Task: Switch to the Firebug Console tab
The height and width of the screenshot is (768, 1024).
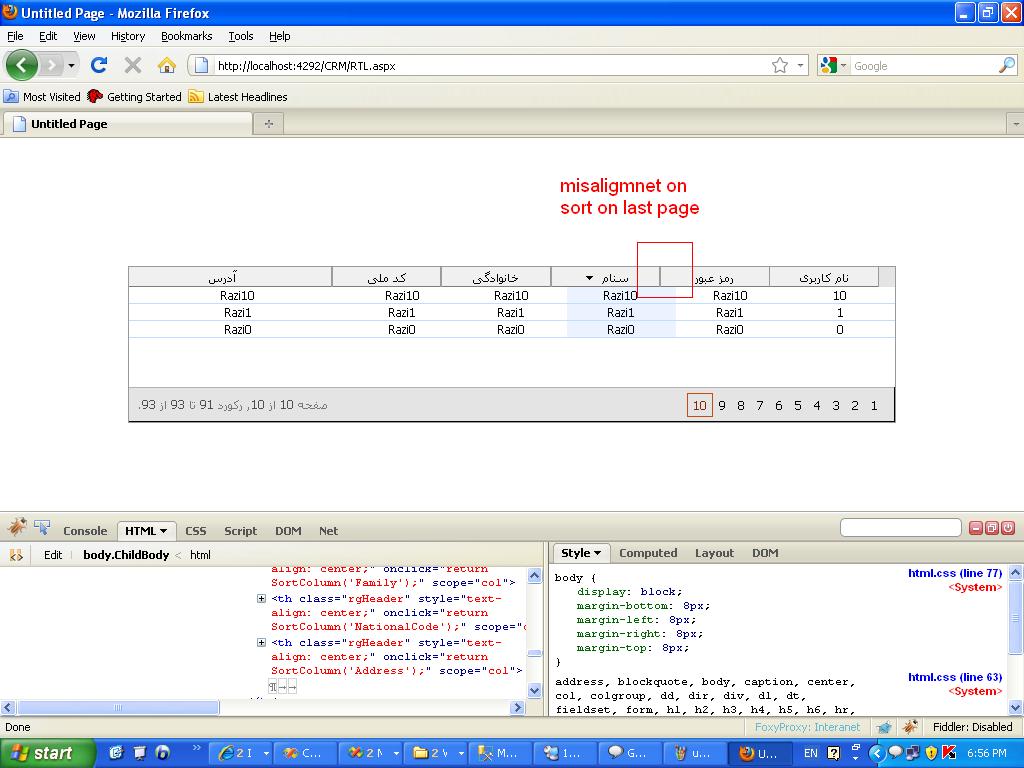Action: 85,531
